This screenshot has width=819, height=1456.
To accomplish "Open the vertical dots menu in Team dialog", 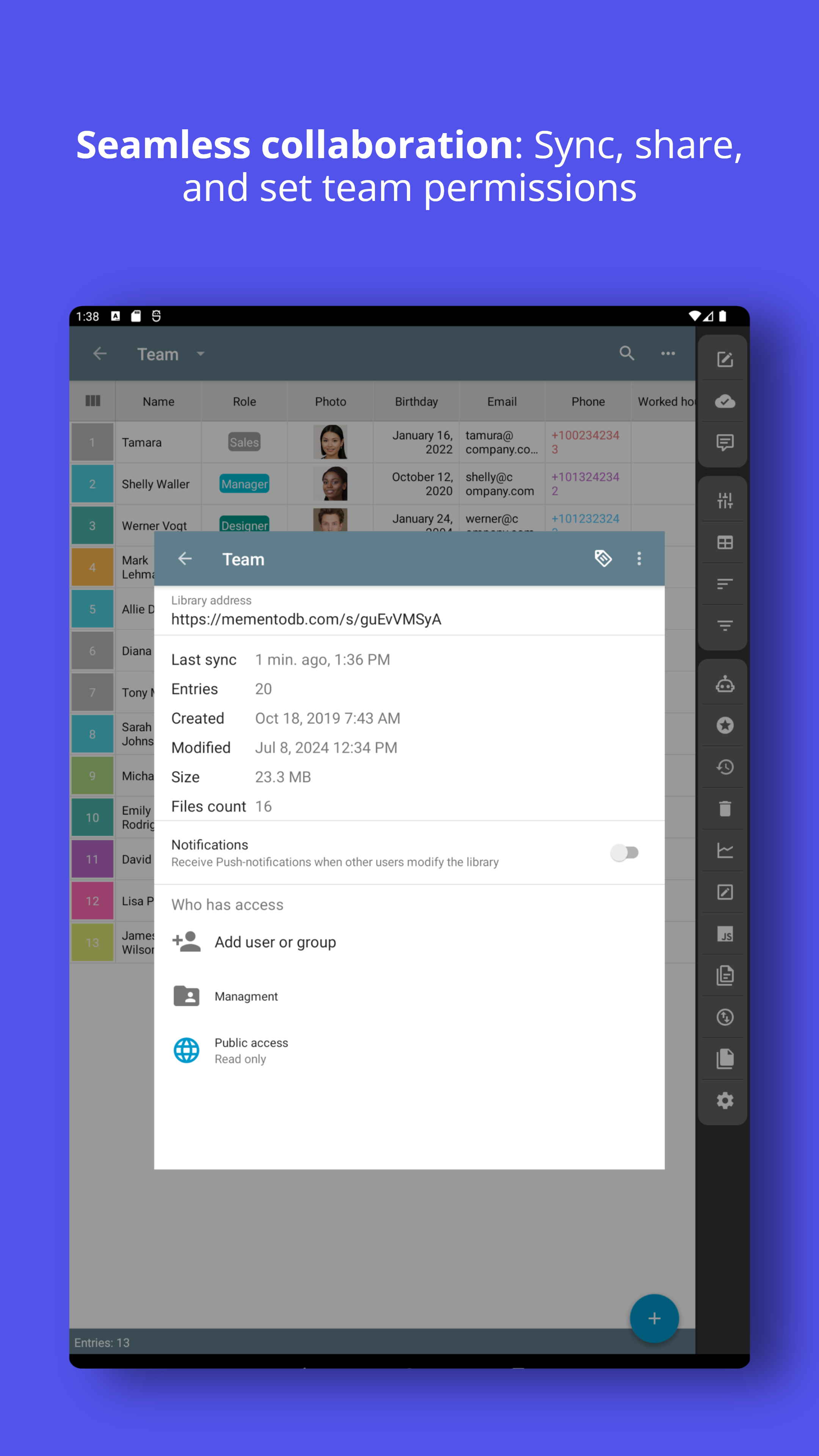I will coord(639,559).
